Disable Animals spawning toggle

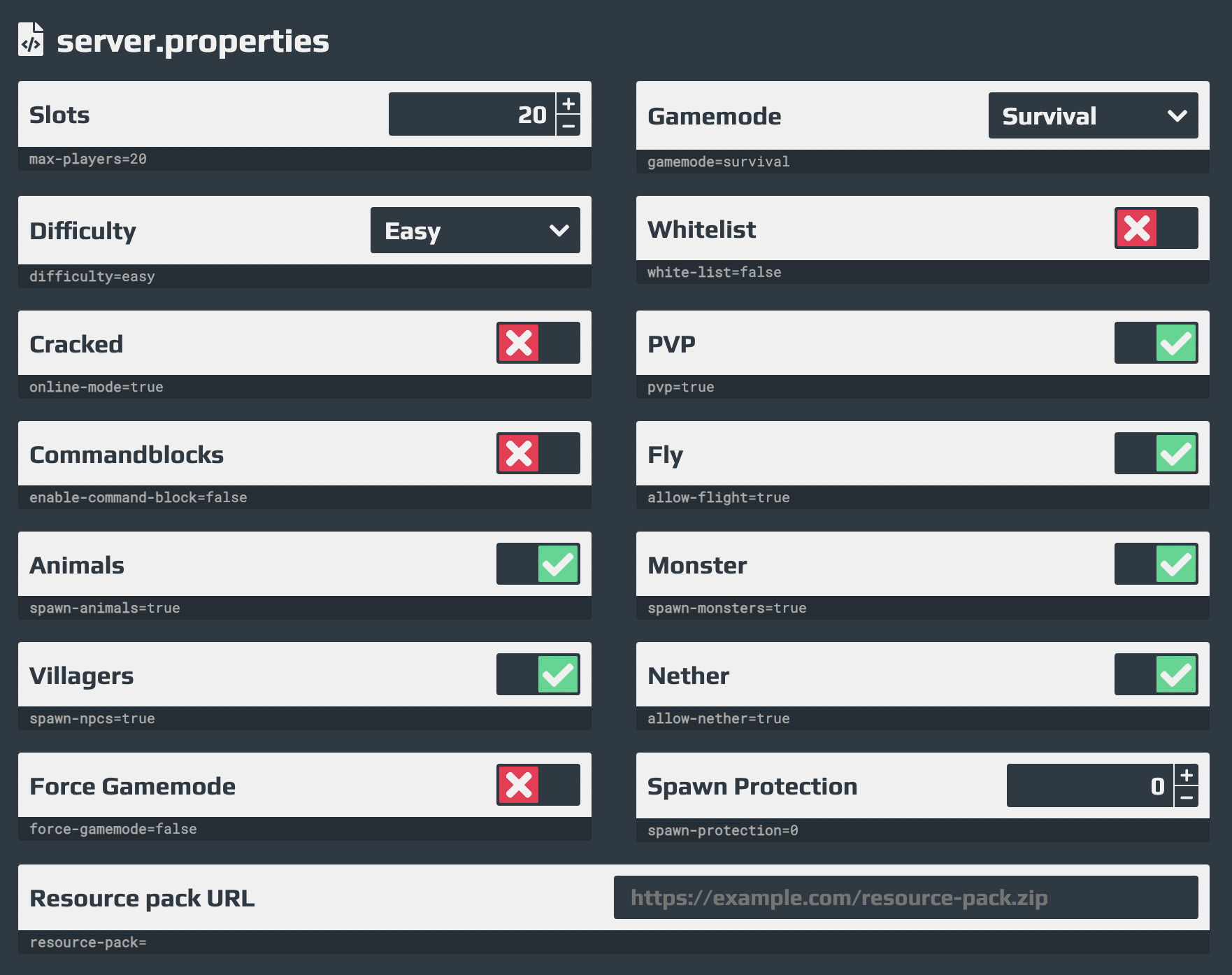coord(538,564)
